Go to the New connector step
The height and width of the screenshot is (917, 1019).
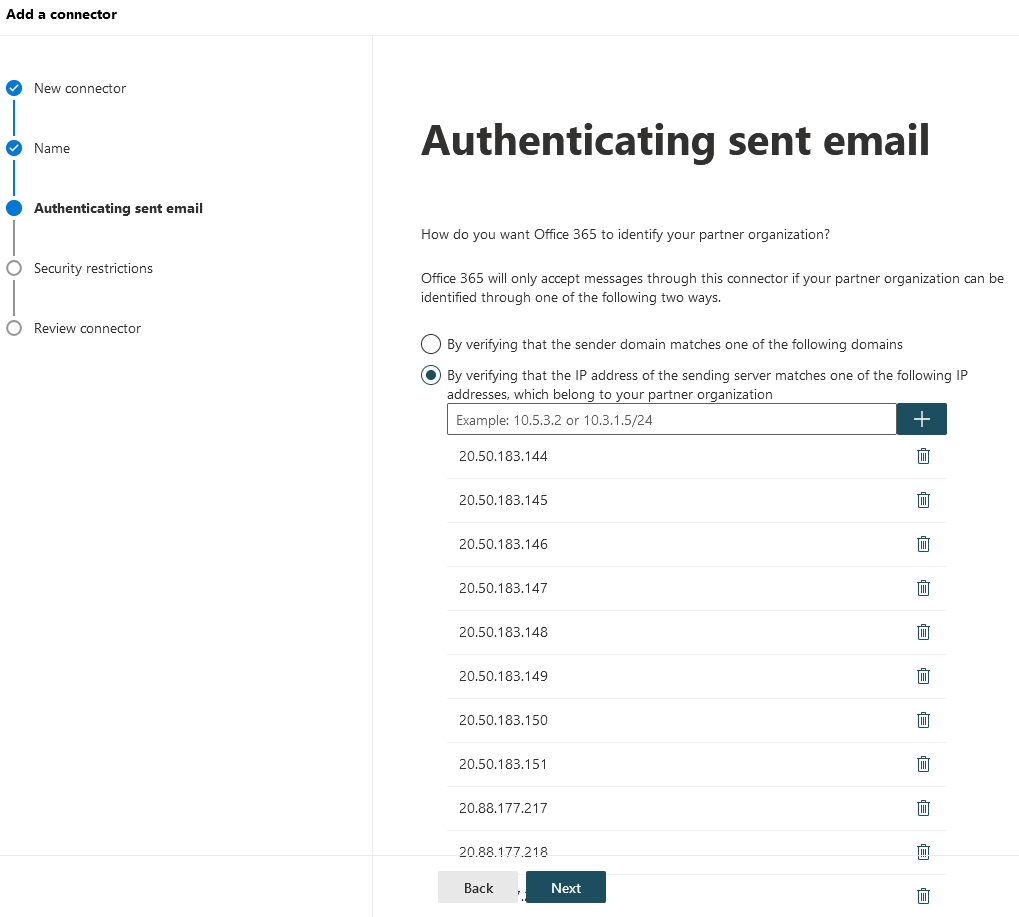pos(80,88)
